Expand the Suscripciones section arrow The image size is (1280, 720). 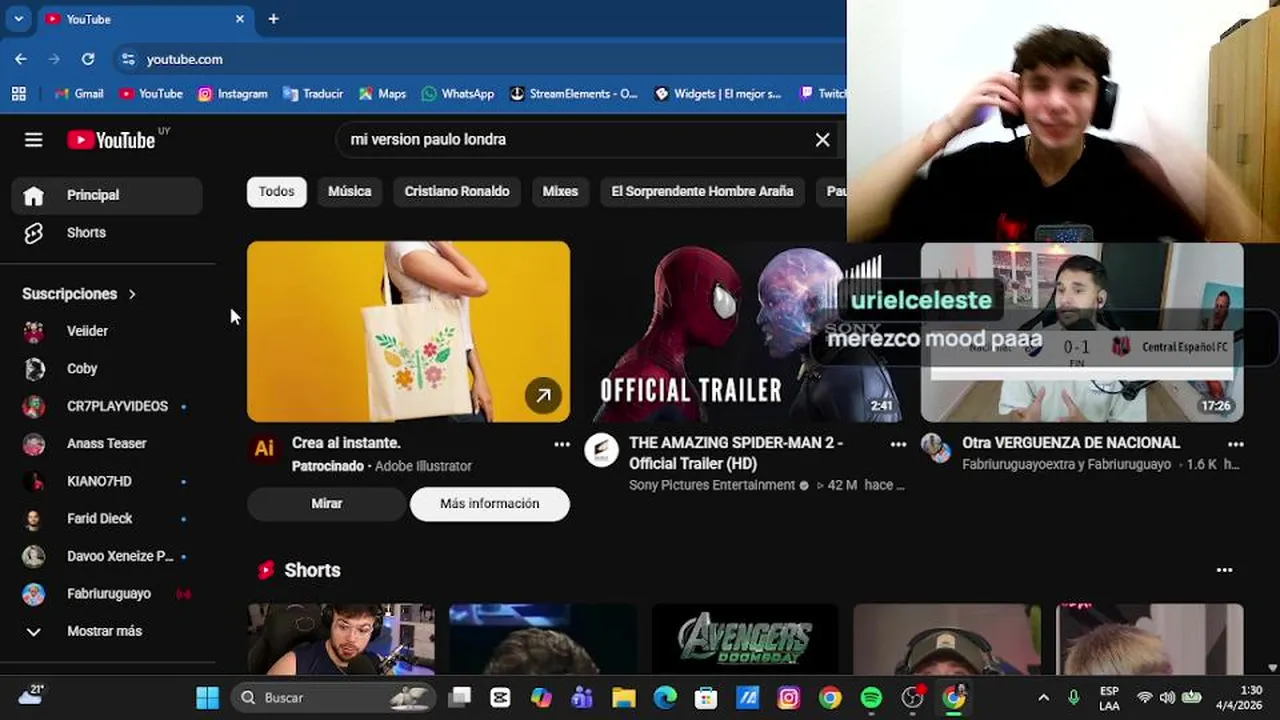pyautogui.click(x=132, y=294)
